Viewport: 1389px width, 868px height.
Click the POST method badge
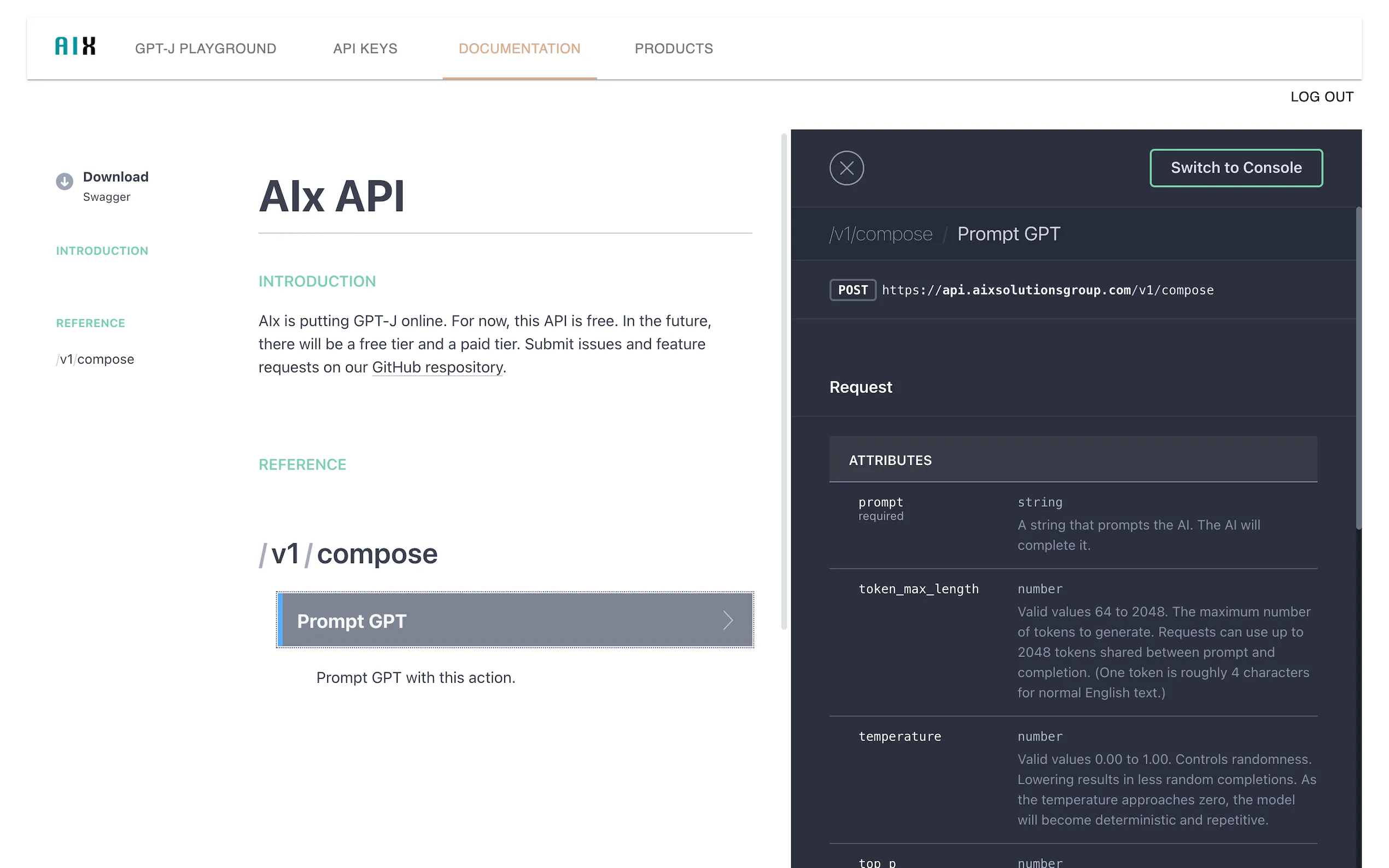point(852,290)
